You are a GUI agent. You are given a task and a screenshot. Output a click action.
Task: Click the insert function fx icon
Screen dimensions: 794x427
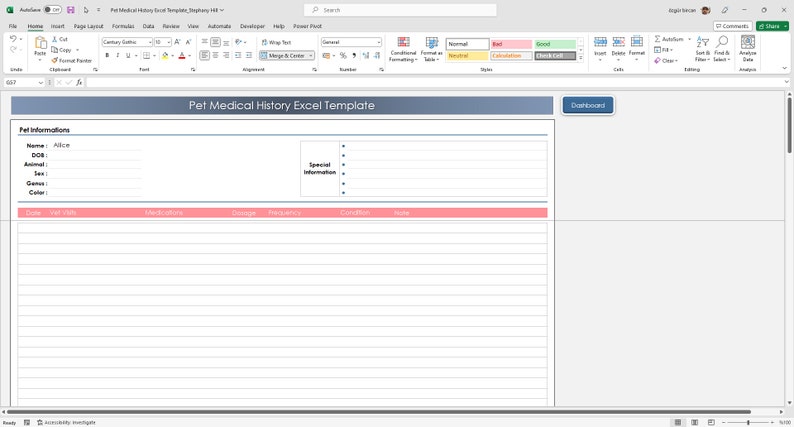pos(79,82)
